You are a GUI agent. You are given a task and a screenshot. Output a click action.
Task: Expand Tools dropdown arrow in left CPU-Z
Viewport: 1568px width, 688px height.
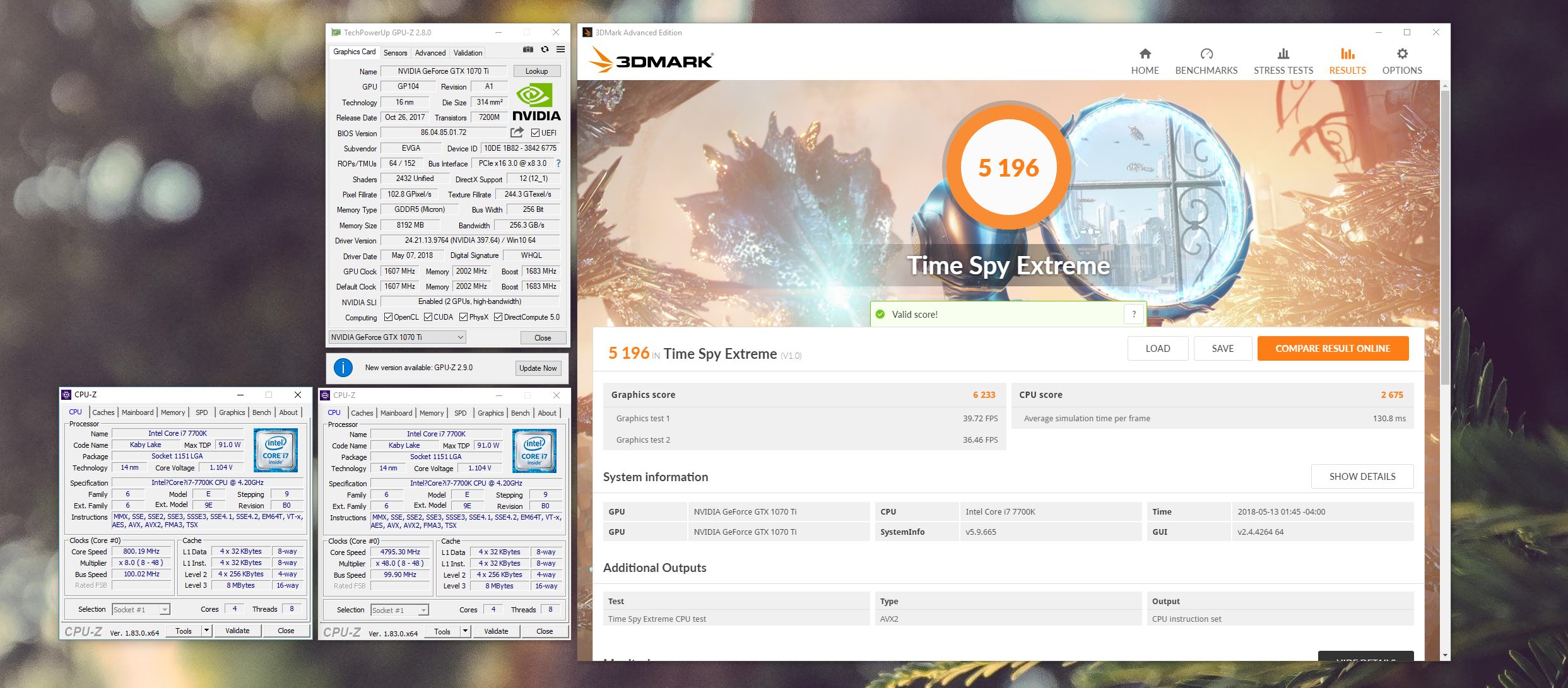[x=206, y=631]
